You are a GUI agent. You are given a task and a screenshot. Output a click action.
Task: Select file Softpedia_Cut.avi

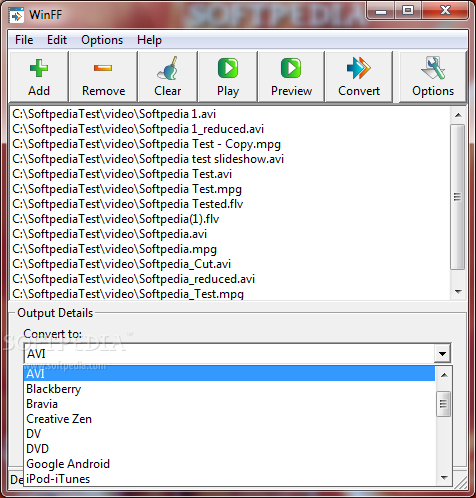click(x=230, y=264)
